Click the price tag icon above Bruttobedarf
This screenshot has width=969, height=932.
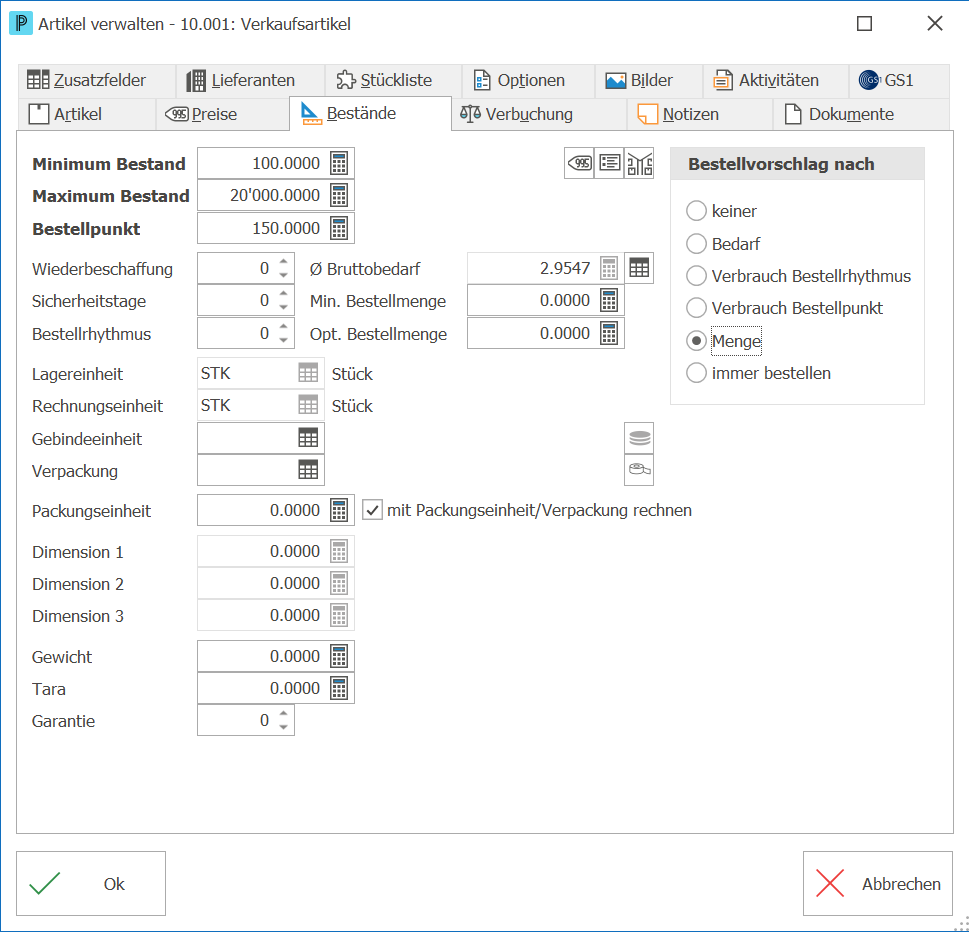point(580,163)
